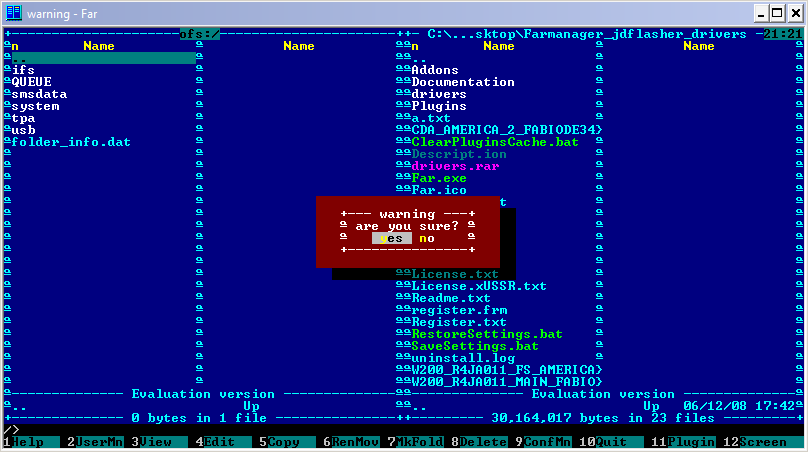Click the Far application icon in title bar
Image resolution: width=808 pixels, height=452 pixels.
click(x=14, y=13)
